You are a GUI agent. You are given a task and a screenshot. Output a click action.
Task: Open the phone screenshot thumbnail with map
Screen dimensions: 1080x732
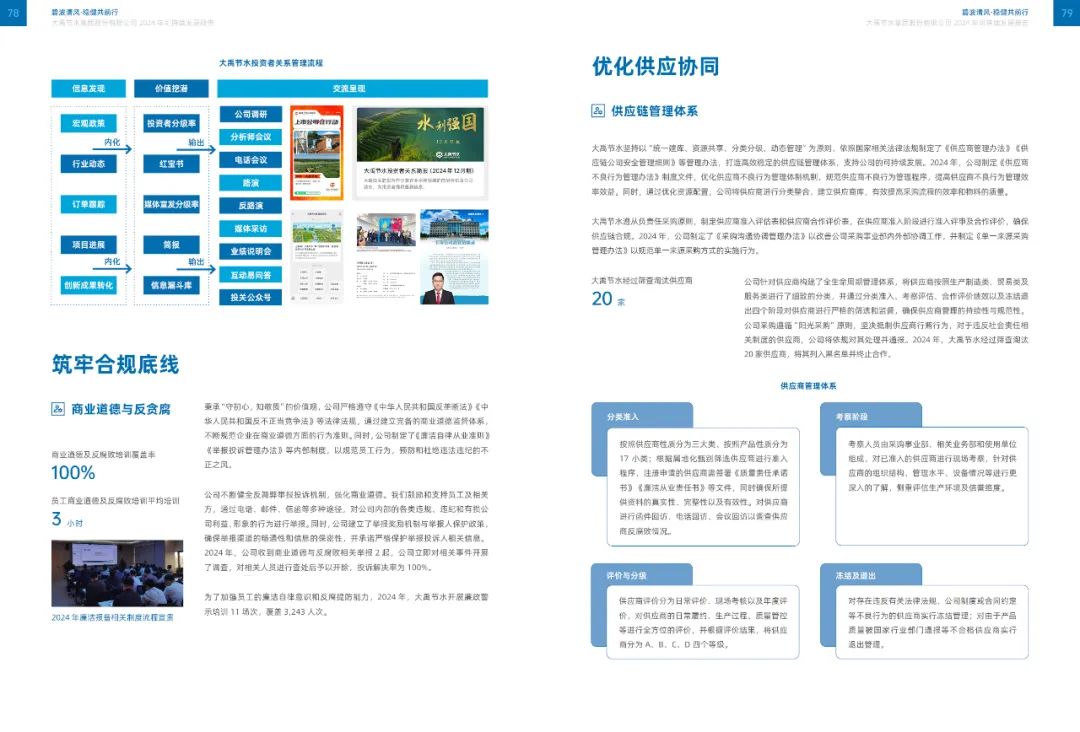(x=317, y=256)
